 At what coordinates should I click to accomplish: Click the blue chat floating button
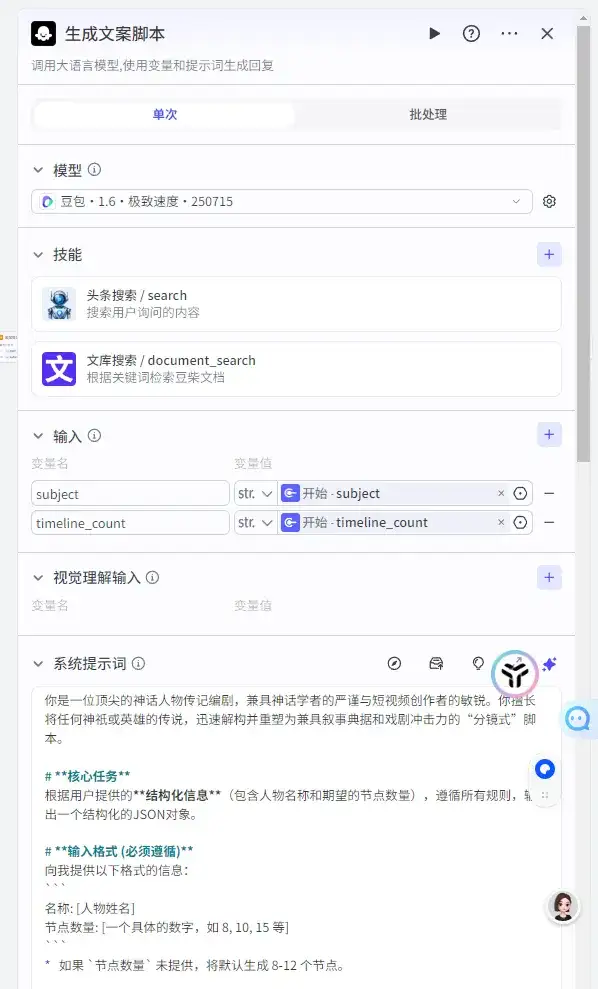pos(545,769)
